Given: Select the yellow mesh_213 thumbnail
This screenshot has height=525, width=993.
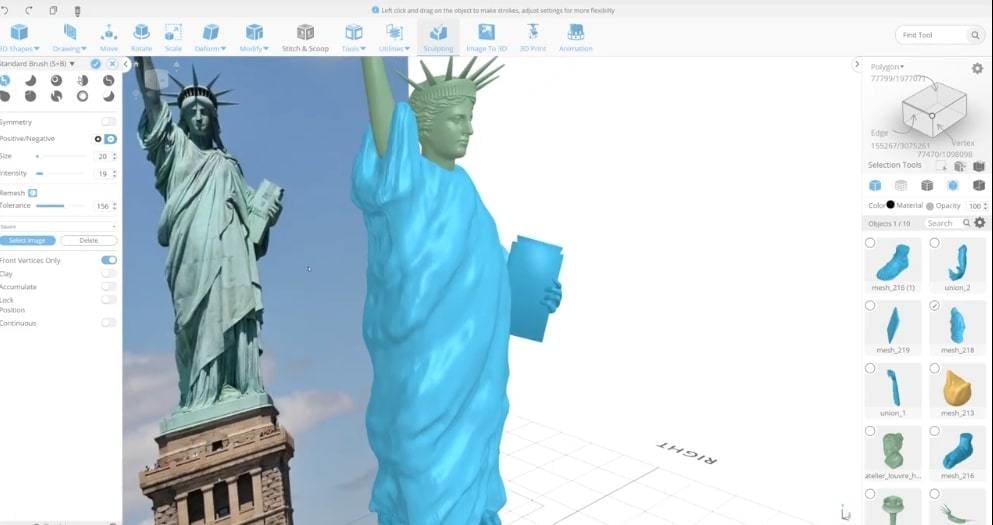Looking at the screenshot, I should point(957,387).
